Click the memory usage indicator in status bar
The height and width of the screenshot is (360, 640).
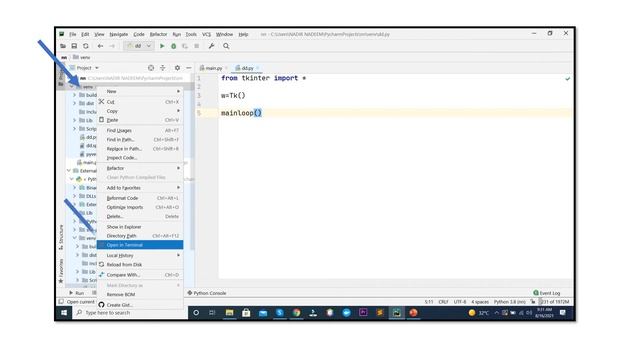pyautogui.click(x=554, y=302)
